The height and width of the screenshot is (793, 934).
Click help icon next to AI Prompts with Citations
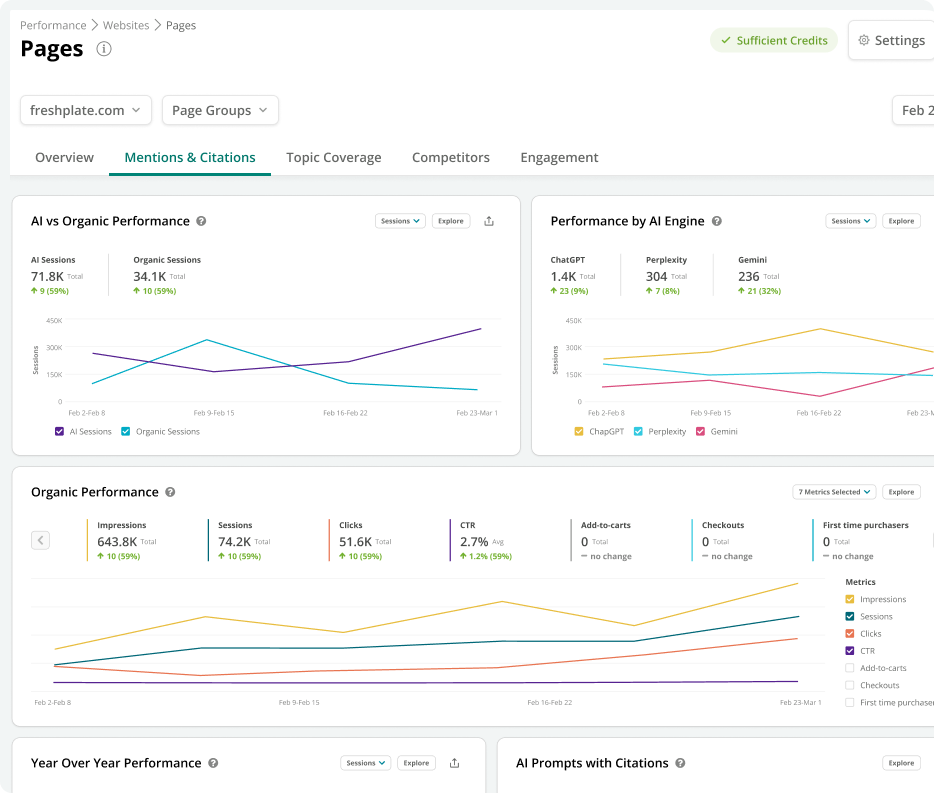680,763
